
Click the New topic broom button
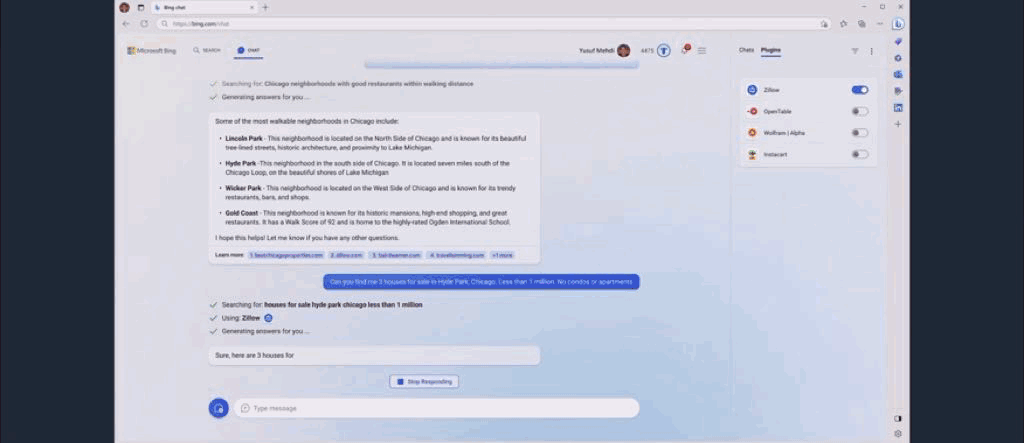click(219, 408)
